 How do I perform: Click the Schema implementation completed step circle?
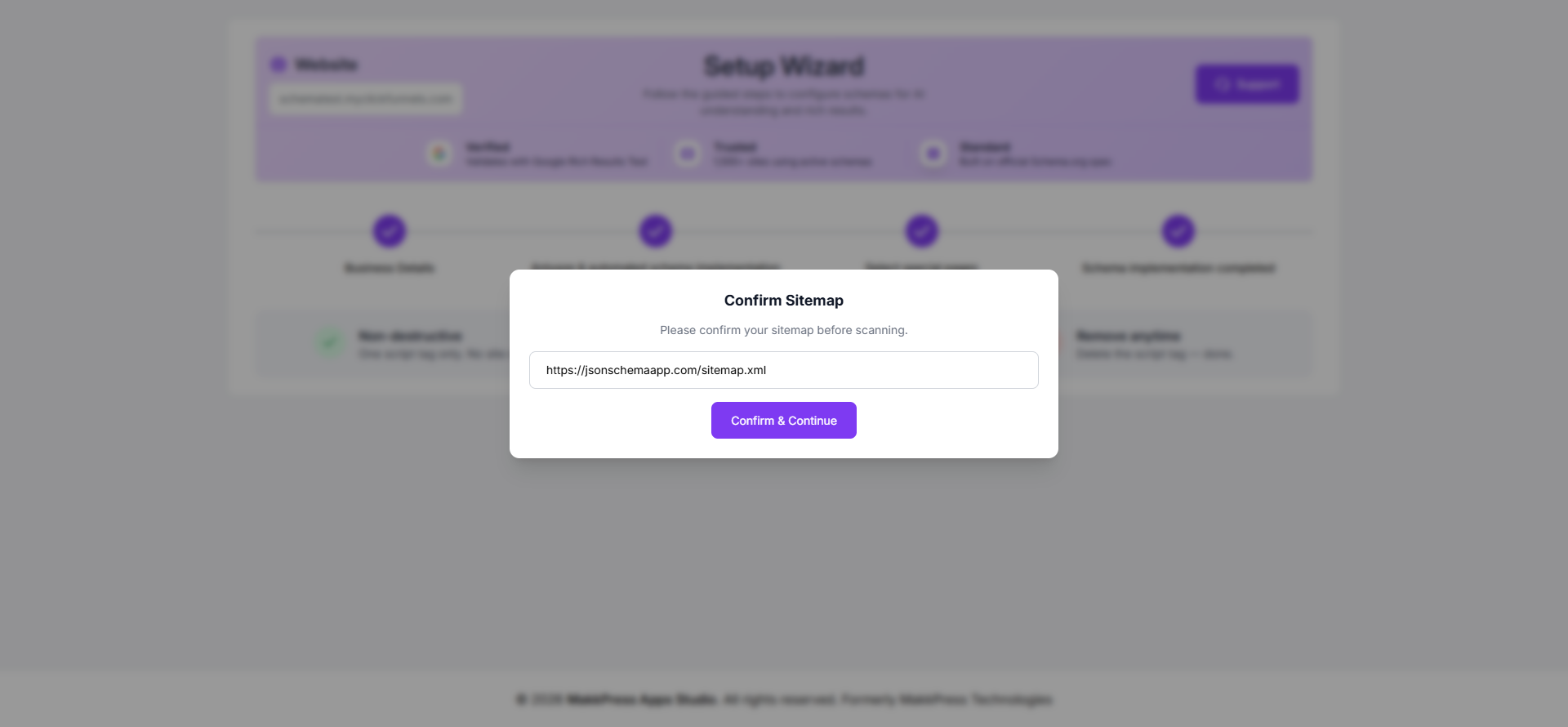coord(1178,231)
